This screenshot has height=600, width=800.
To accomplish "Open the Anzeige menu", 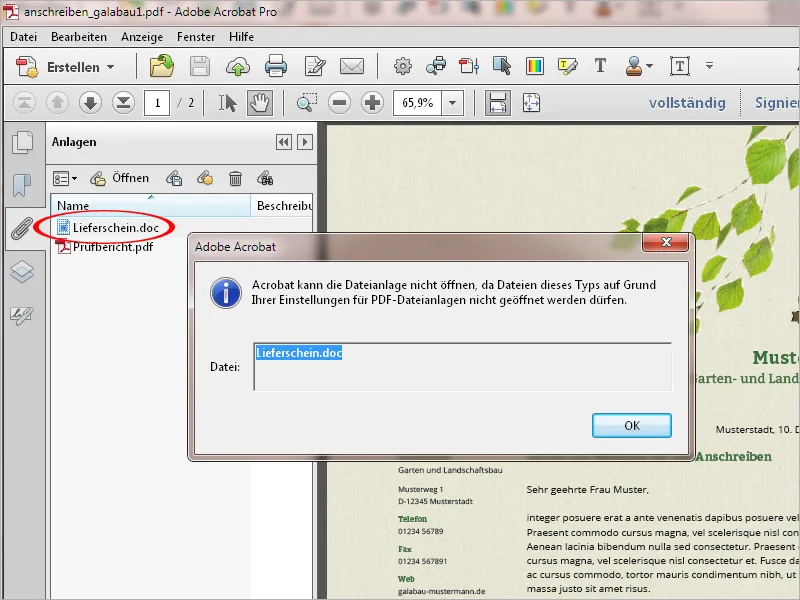I will point(142,37).
